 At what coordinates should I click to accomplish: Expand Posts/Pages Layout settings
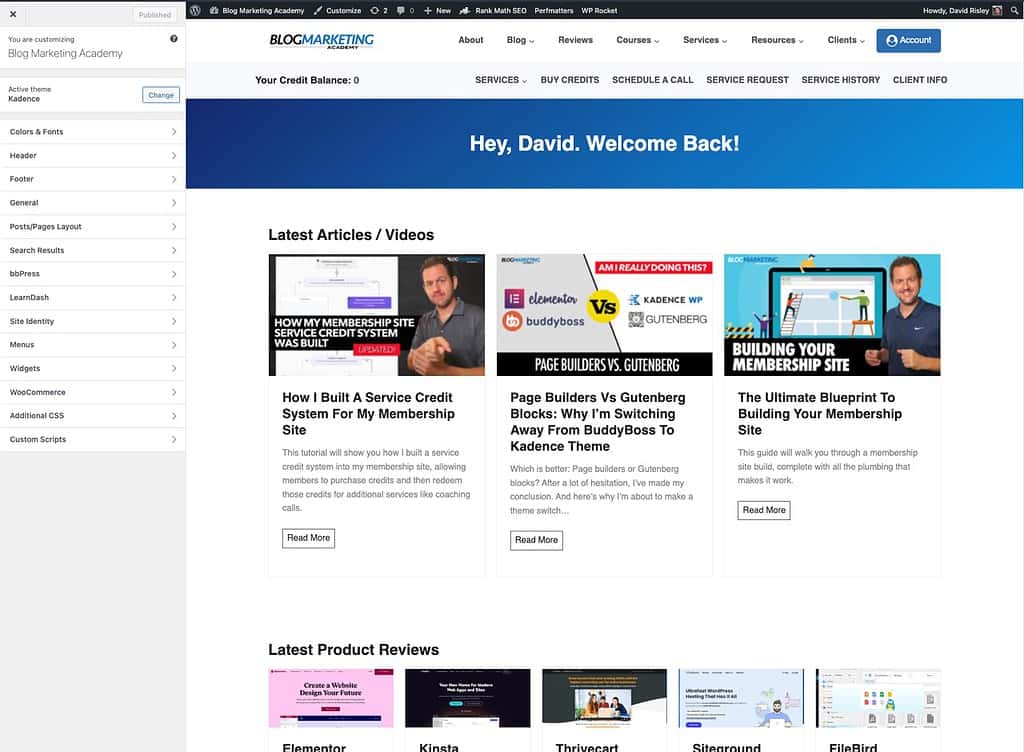point(93,227)
